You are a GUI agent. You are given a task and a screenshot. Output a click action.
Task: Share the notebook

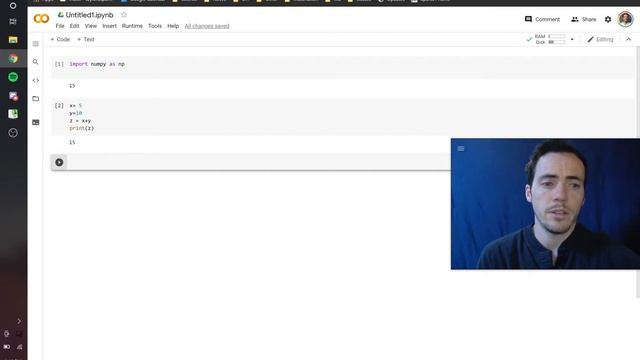(x=584, y=19)
